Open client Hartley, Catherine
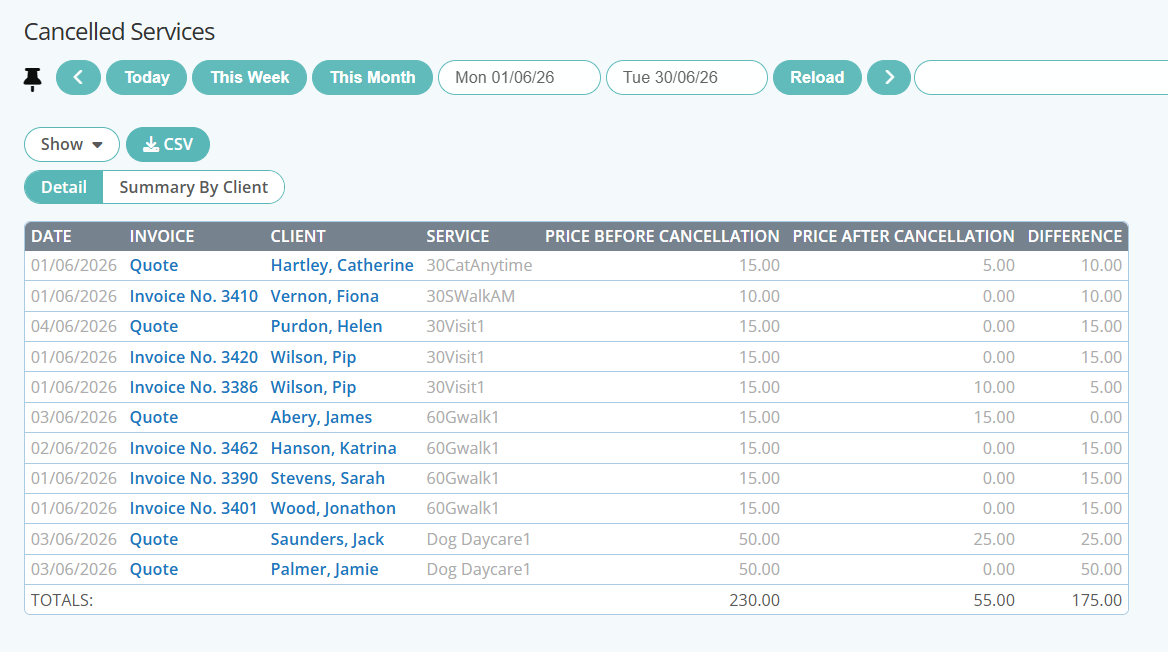 (342, 265)
